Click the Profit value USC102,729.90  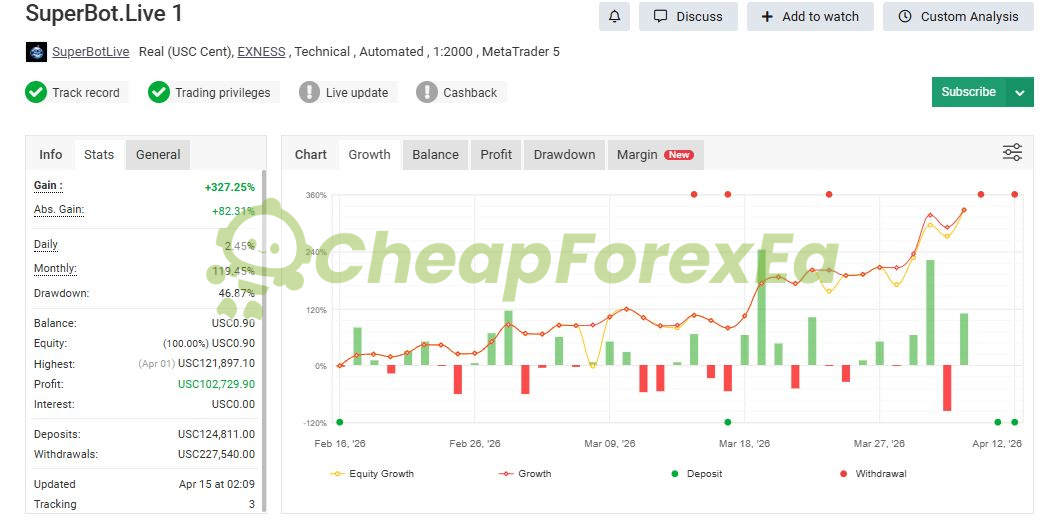(x=217, y=384)
